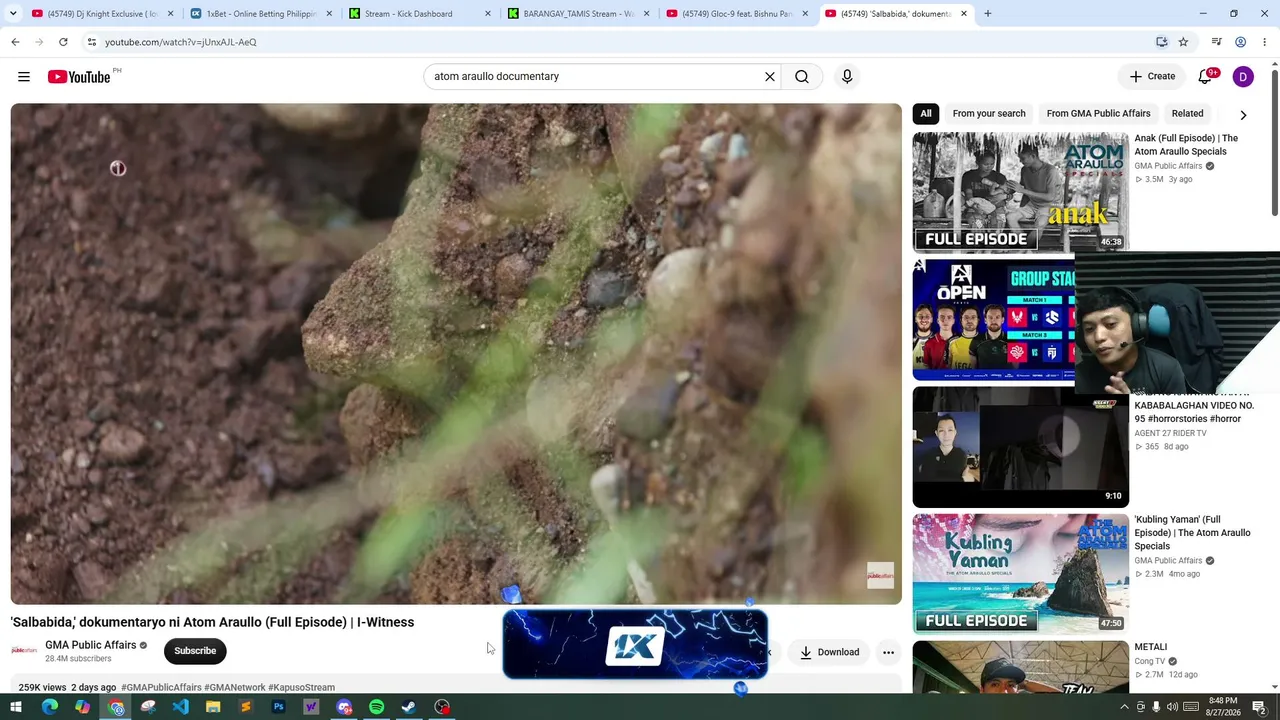Screen dimensions: 1280x720
Task: Go to the YouTube home logo
Action: tap(79, 77)
